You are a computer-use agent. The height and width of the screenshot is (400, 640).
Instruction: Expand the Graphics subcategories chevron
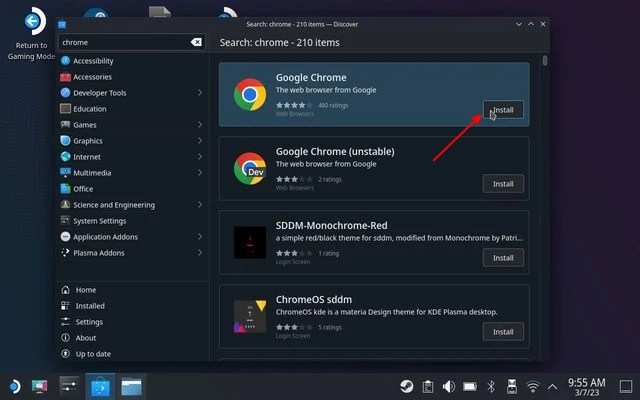coord(200,141)
